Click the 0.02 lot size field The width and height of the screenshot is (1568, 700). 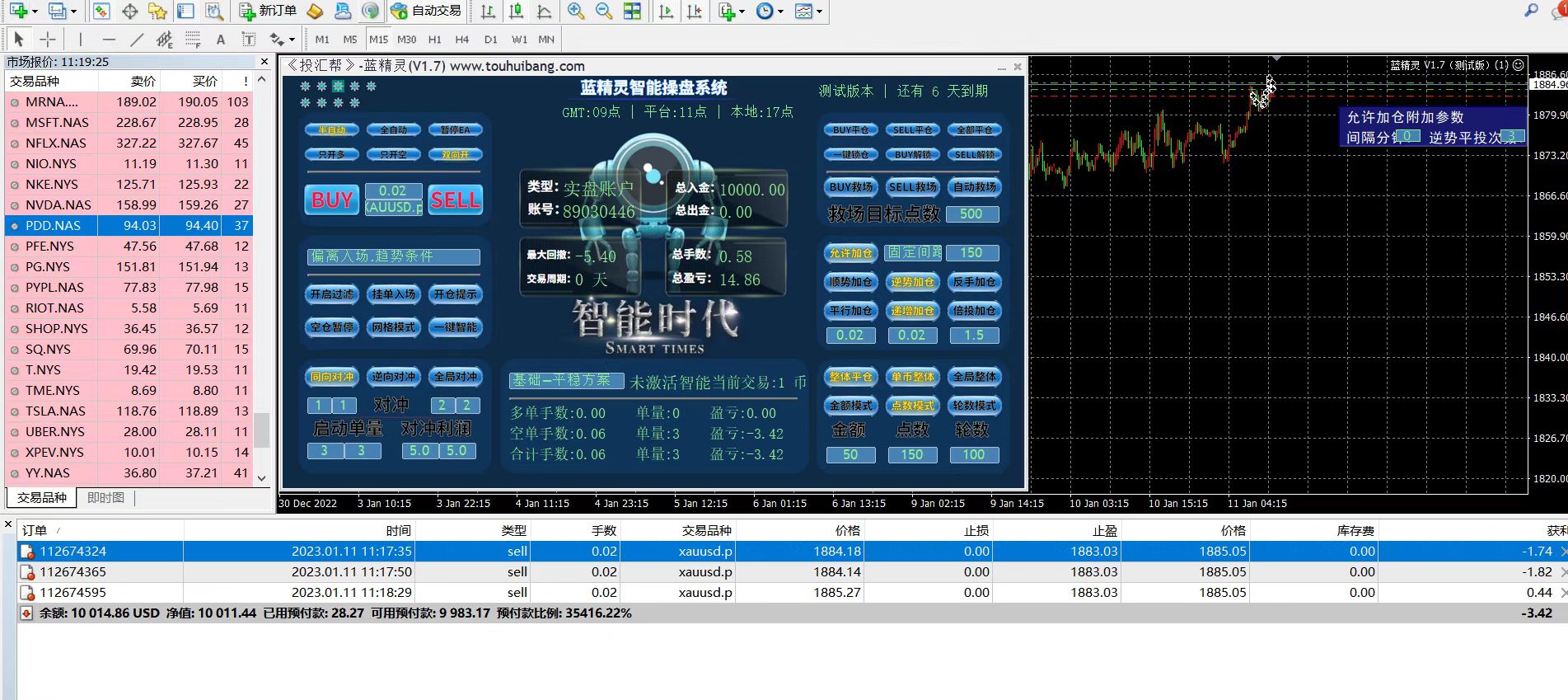[394, 190]
